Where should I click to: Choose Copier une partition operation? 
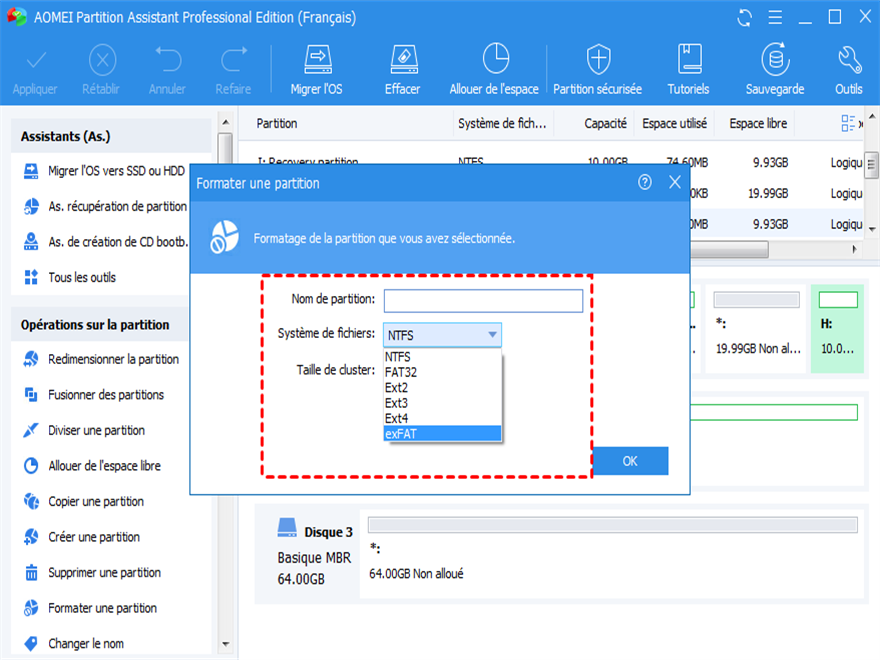pyautogui.click(x=84, y=502)
